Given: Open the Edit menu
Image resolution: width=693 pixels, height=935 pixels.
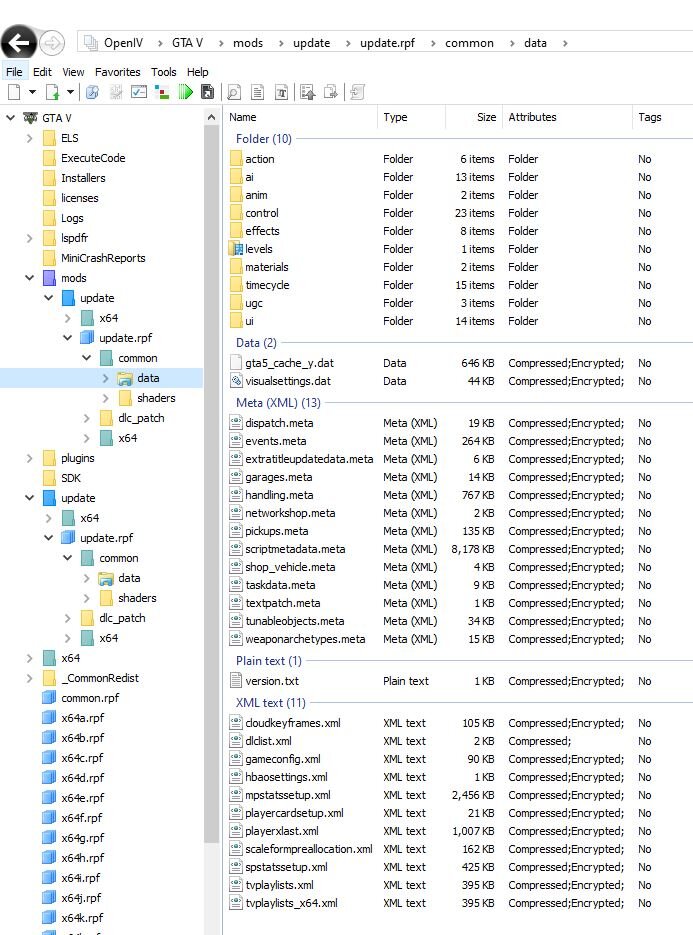Looking at the screenshot, I should (42, 72).
